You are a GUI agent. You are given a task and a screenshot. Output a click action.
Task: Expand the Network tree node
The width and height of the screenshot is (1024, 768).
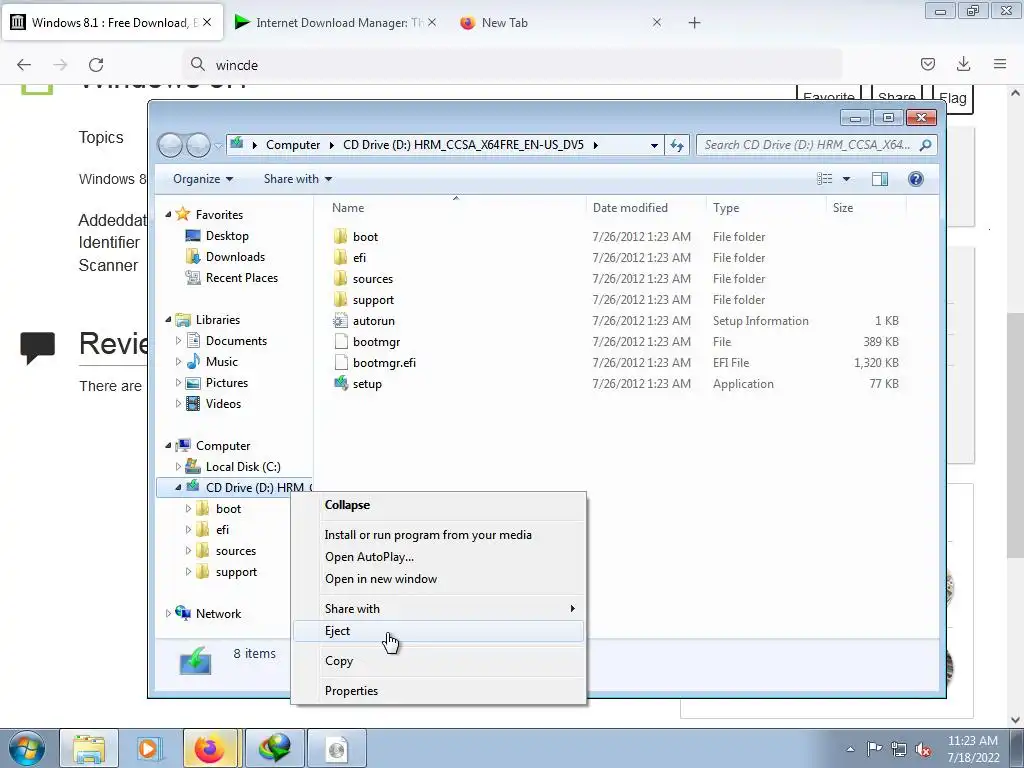(168, 614)
